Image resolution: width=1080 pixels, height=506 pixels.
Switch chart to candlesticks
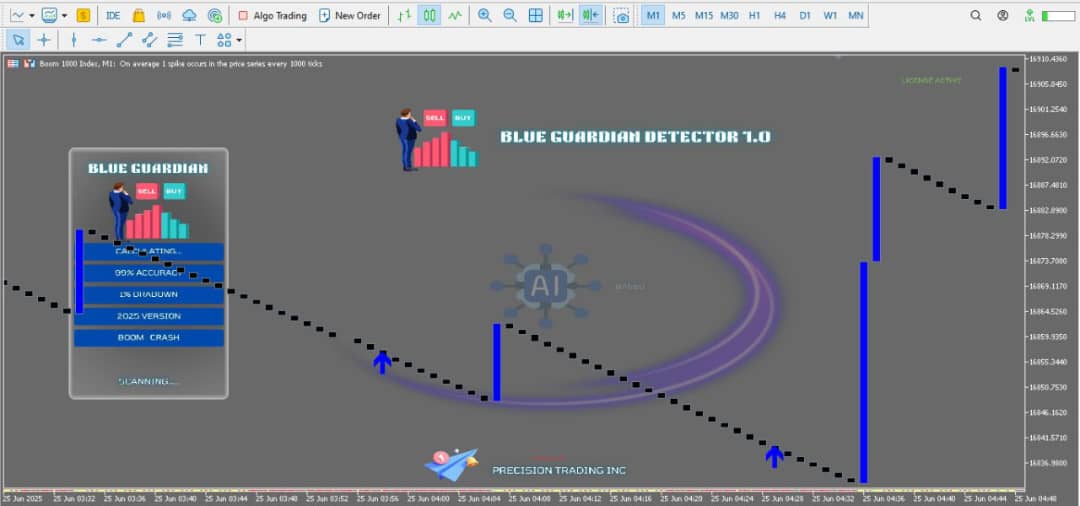pyautogui.click(x=430, y=15)
